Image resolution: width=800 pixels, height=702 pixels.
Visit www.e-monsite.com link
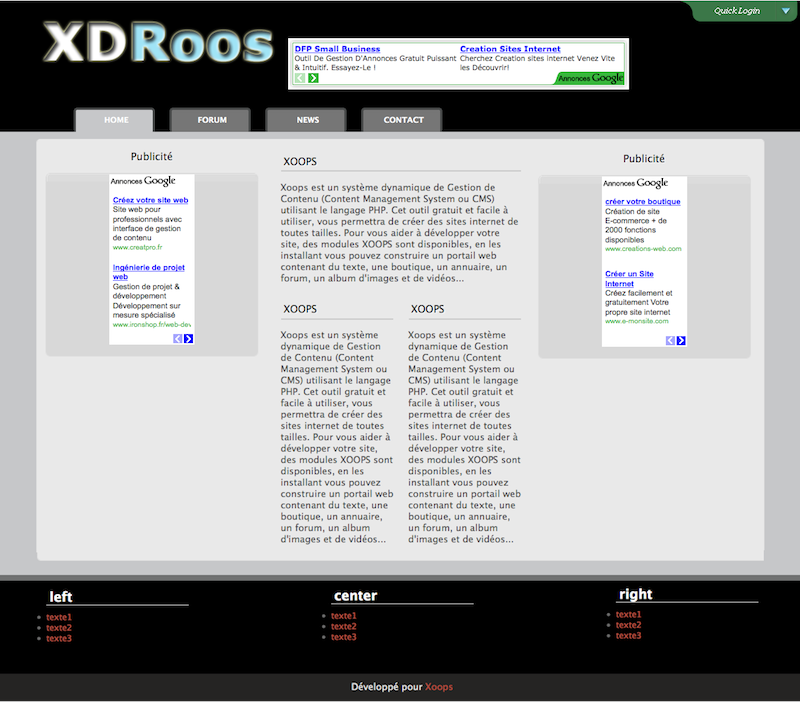tap(637, 321)
